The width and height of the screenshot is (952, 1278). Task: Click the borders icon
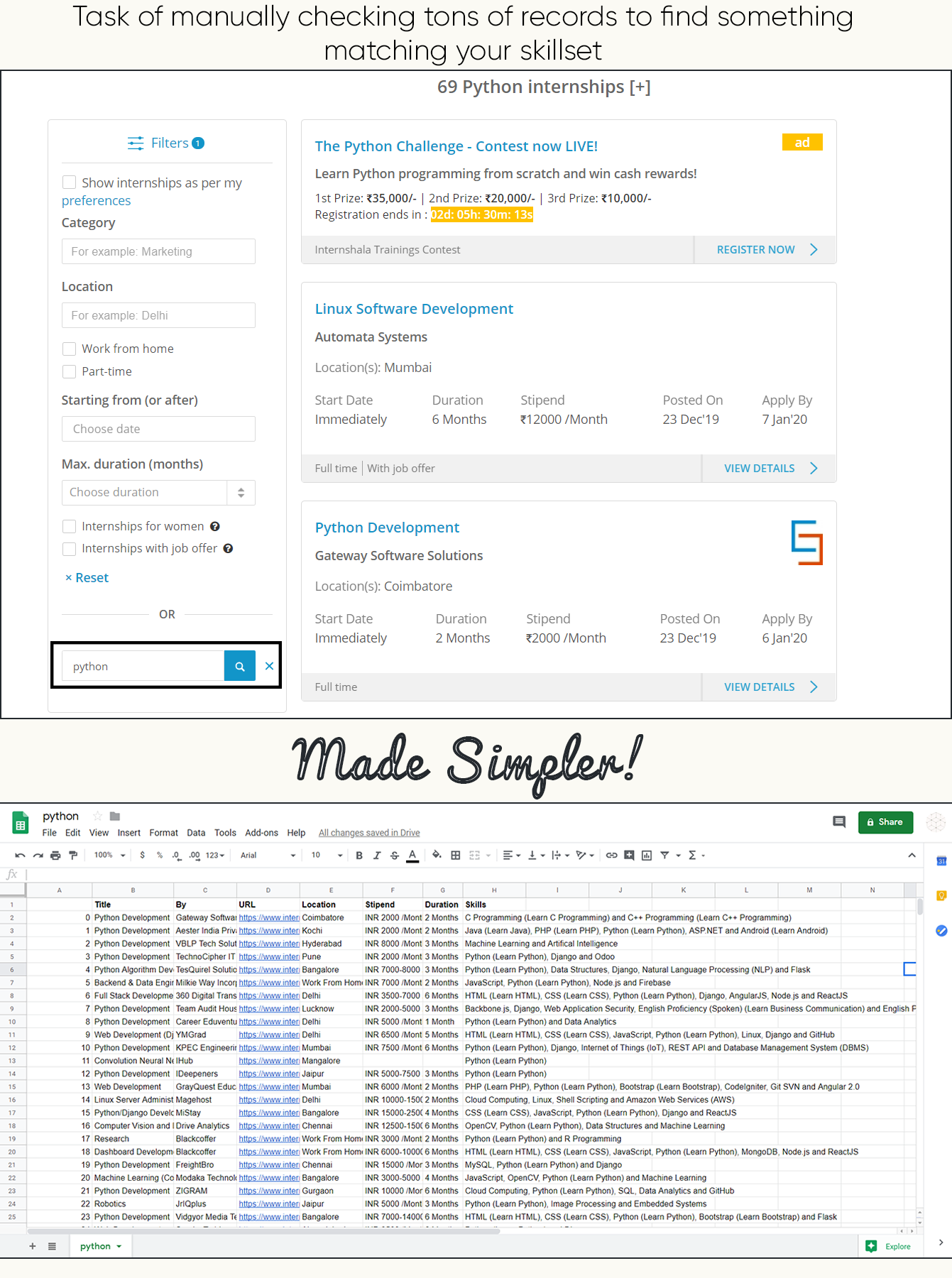[x=456, y=856]
